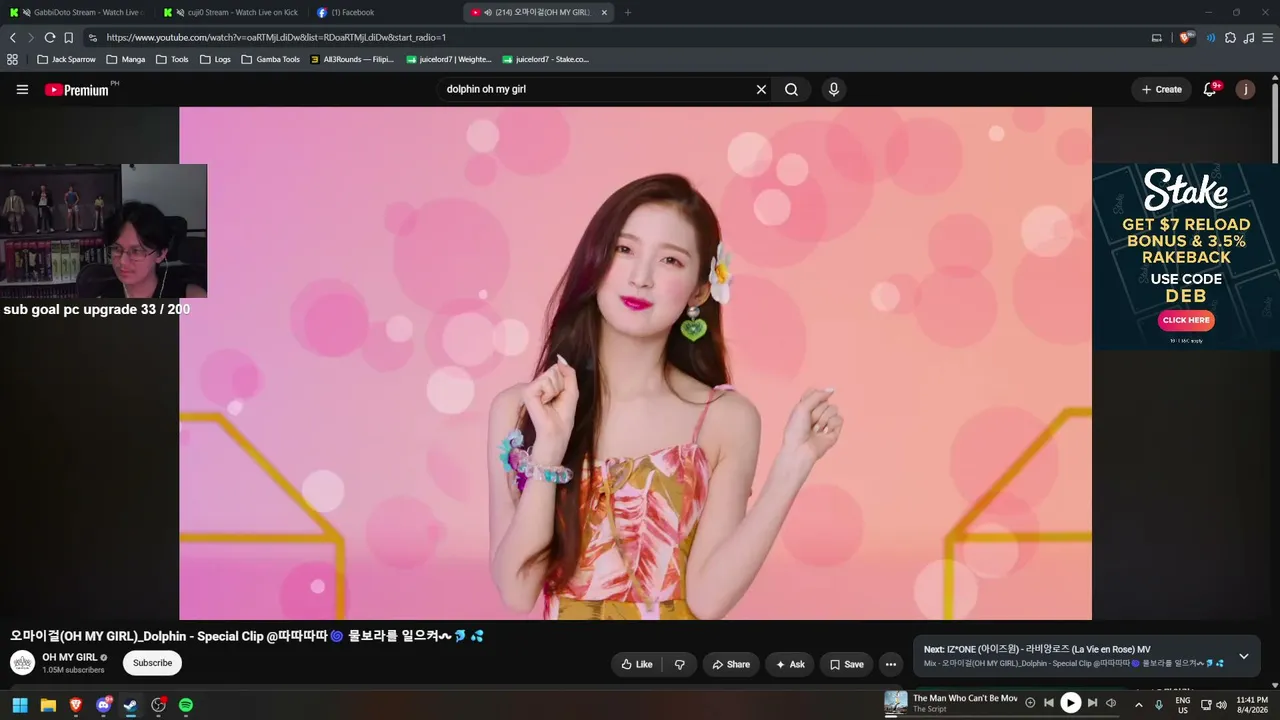Open the browser extensions puzzle icon
This screenshot has height=720, width=1280.
coord(1231,38)
